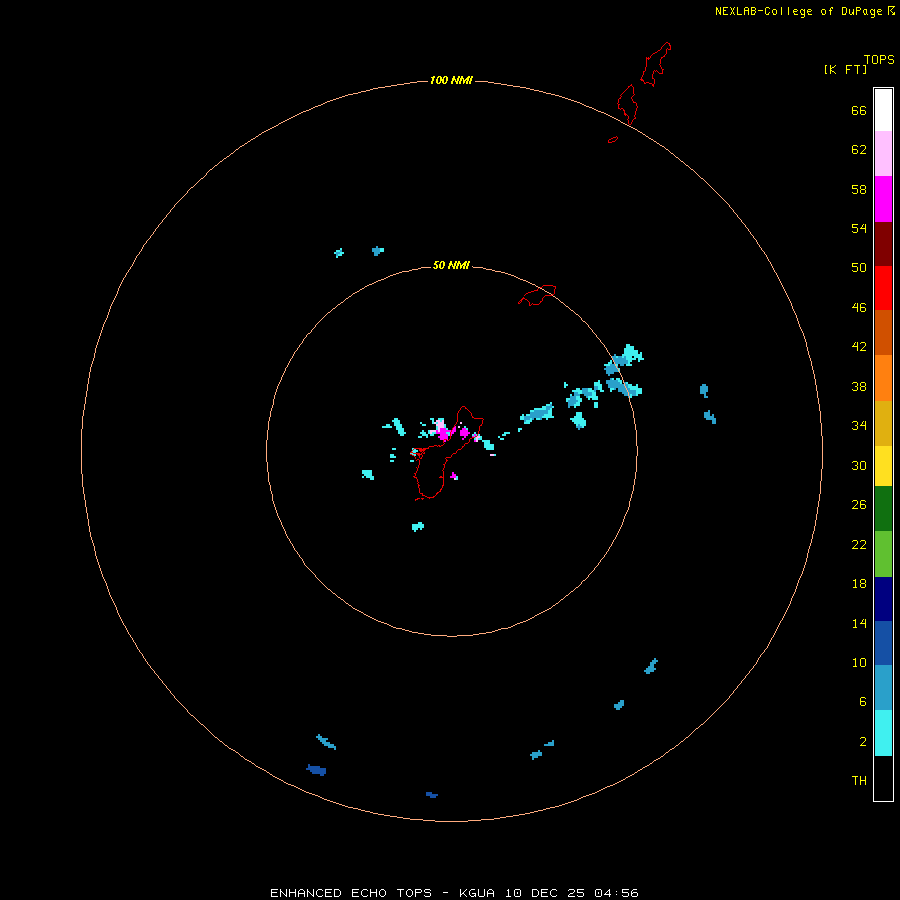Select the dark green legend swatch
This screenshot has width=900, height=900.
pyautogui.click(x=883, y=509)
